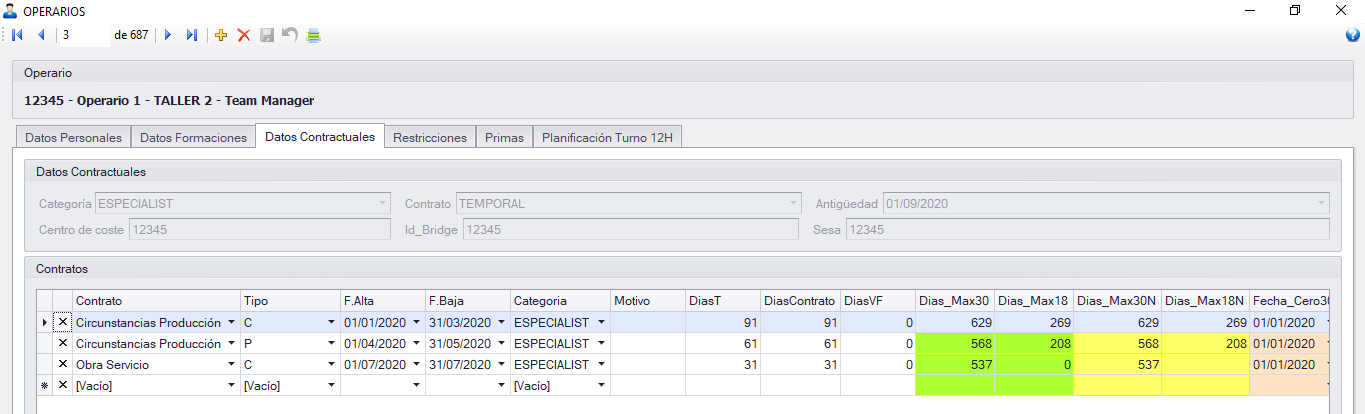Remove the Obra Servicio contract row
1365x414 pixels.
(x=63, y=365)
